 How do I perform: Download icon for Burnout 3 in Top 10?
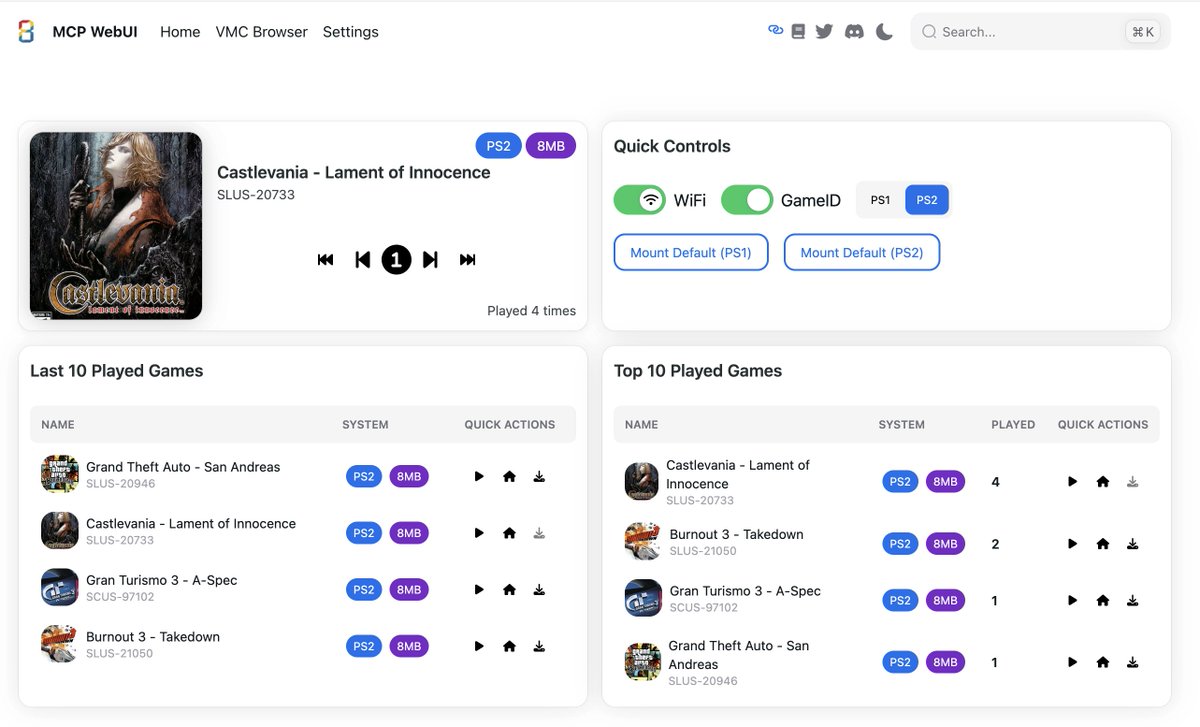[1133, 544]
